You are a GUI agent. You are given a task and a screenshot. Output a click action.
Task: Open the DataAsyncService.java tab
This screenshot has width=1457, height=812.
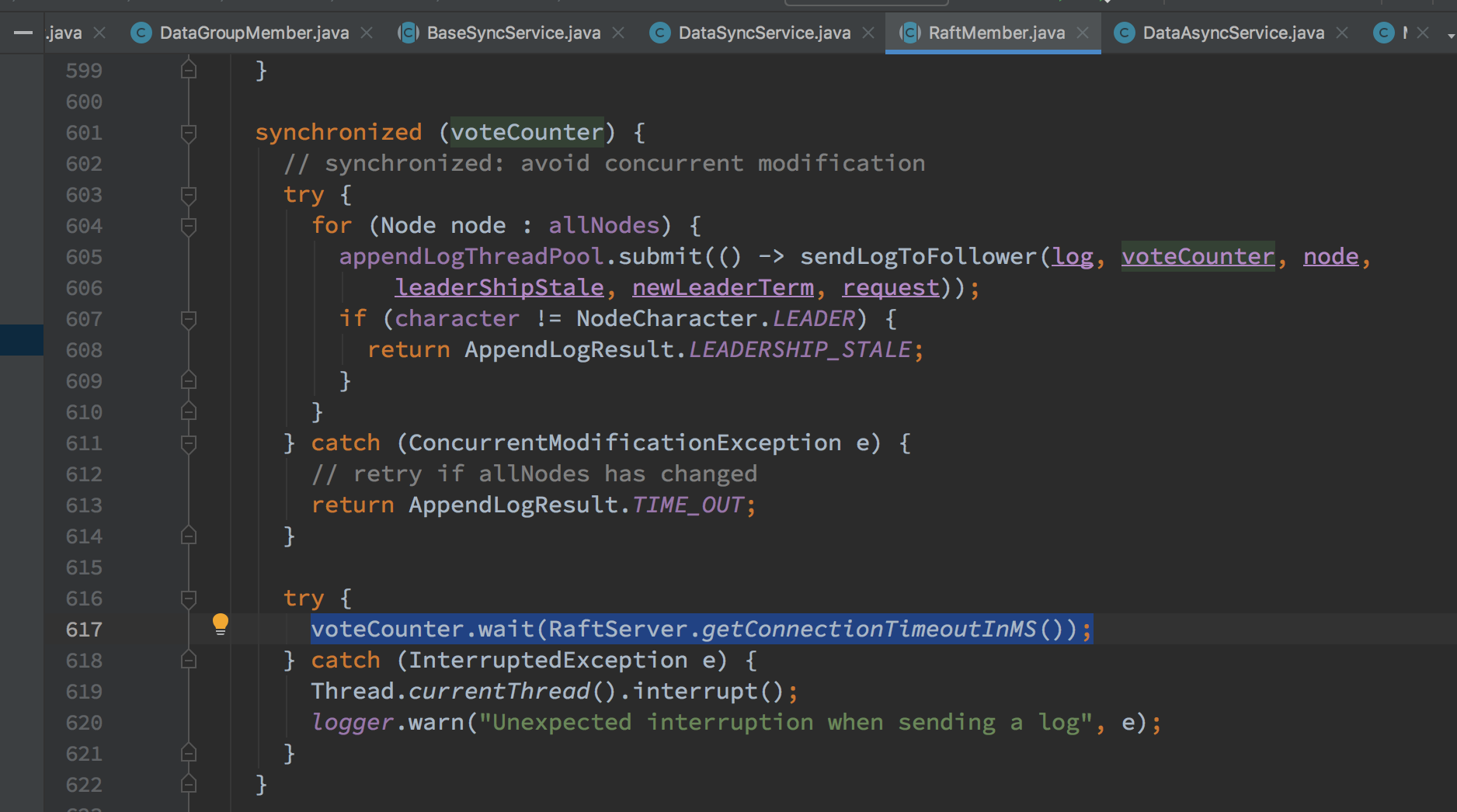(1233, 33)
